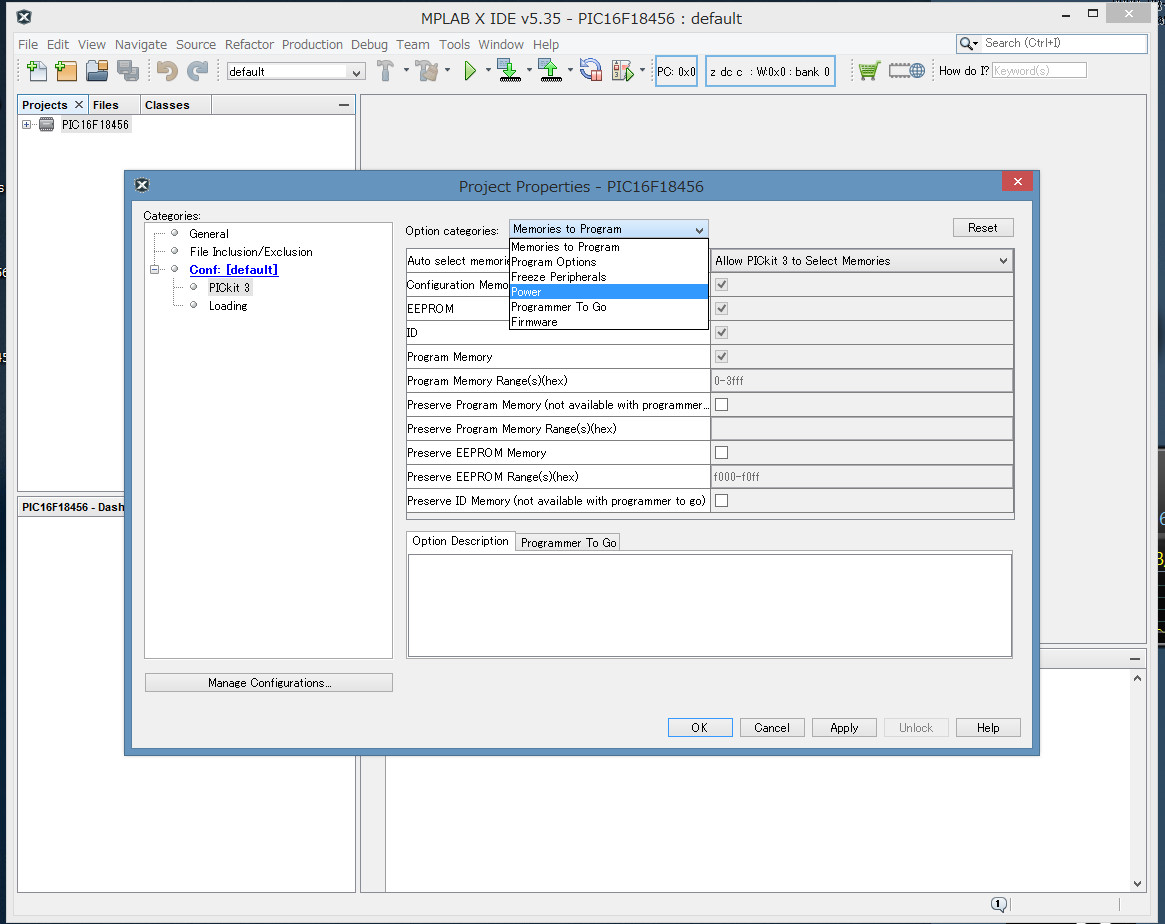Click the Hold in Reset icon

(x=591, y=71)
